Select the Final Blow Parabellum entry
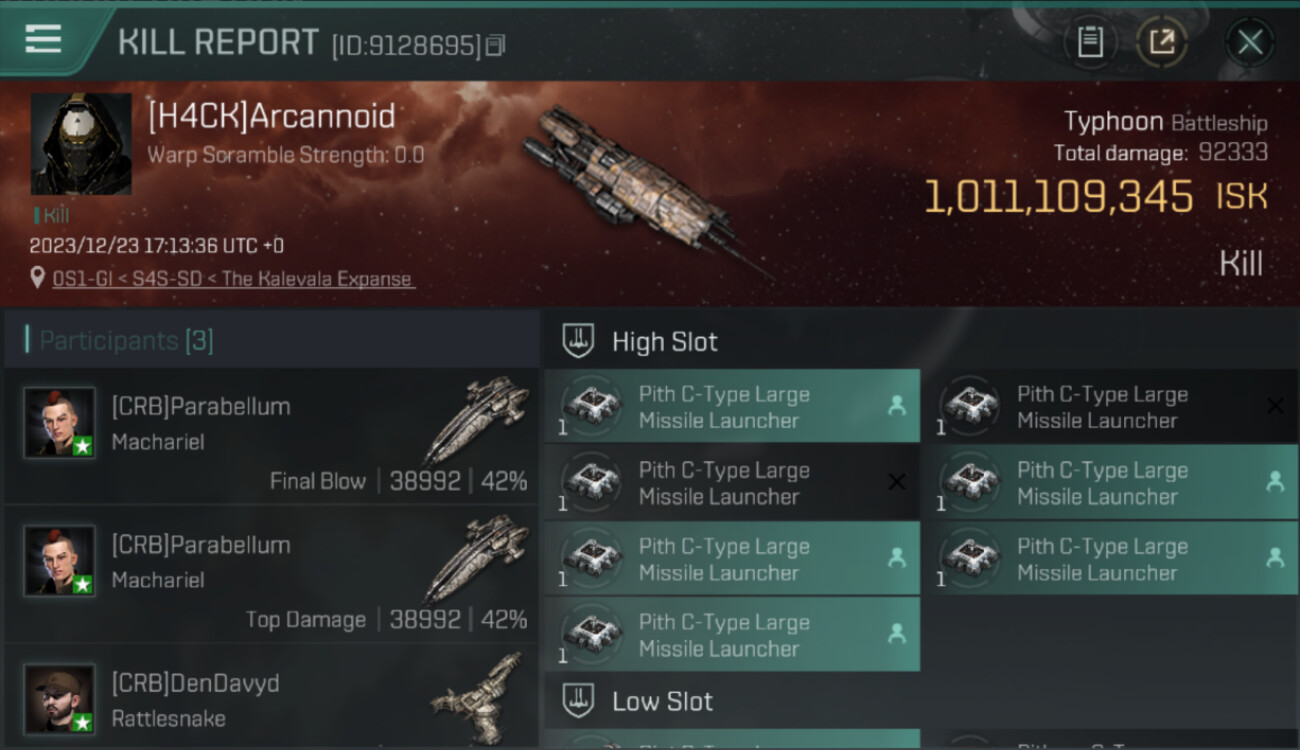Screen dimensions: 1300x750 click(271, 437)
